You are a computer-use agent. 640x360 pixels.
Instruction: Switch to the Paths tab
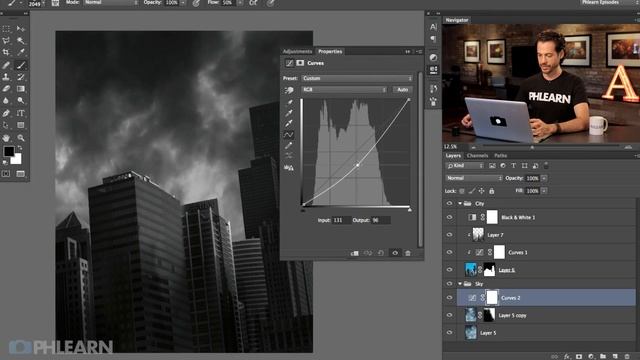click(500, 156)
